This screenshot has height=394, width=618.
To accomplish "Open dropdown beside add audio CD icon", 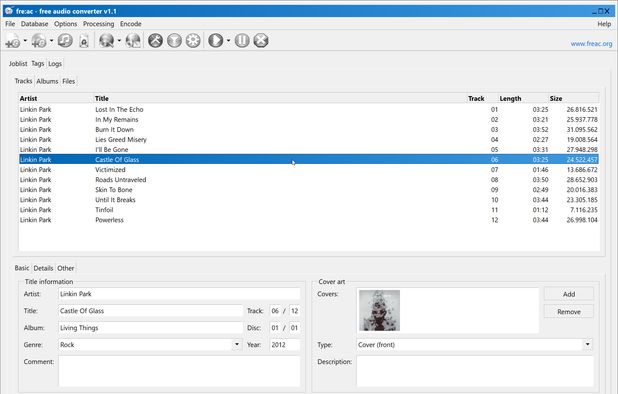I will (x=51, y=41).
